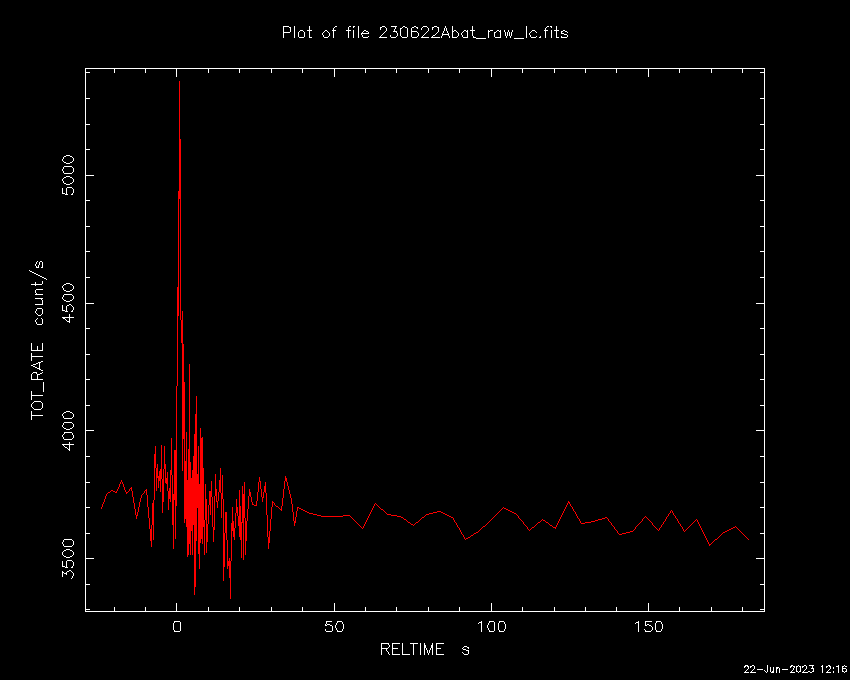
Task: Click the y-axis tick label 4500
Action: coord(68,303)
